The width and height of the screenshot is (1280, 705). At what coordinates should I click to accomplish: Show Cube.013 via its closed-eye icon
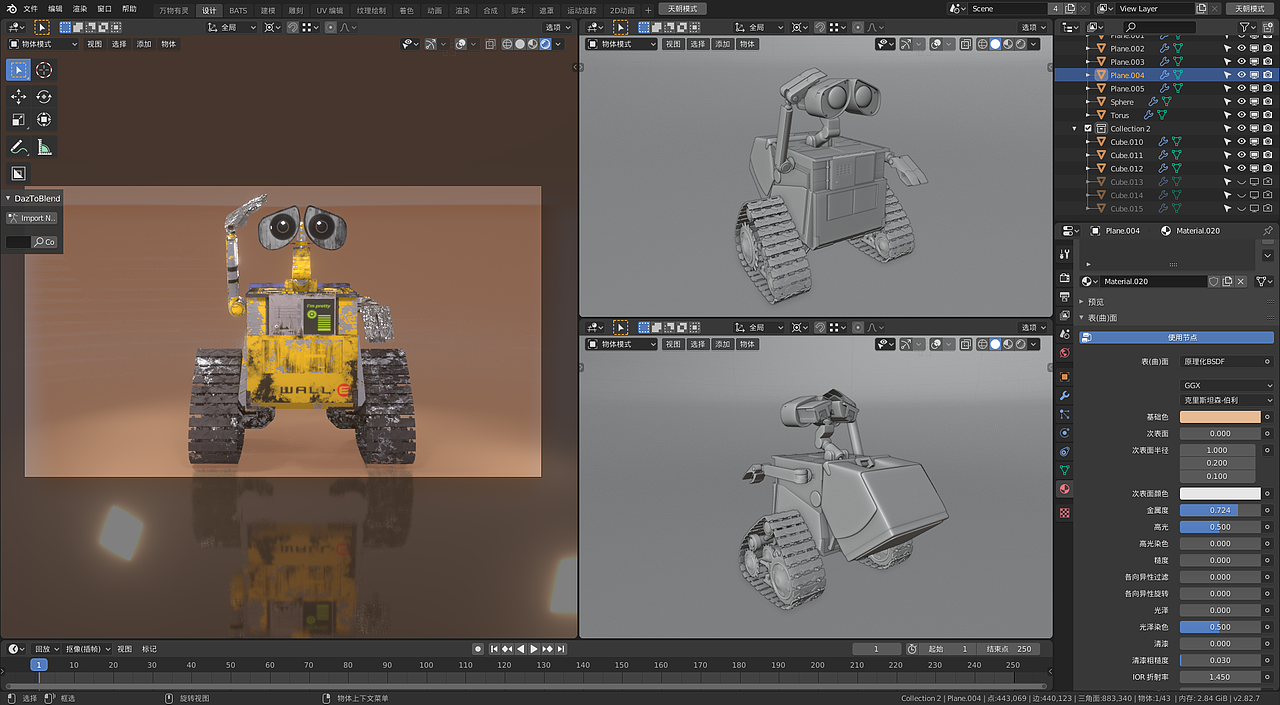pyautogui.click(x=1242, y=182)
